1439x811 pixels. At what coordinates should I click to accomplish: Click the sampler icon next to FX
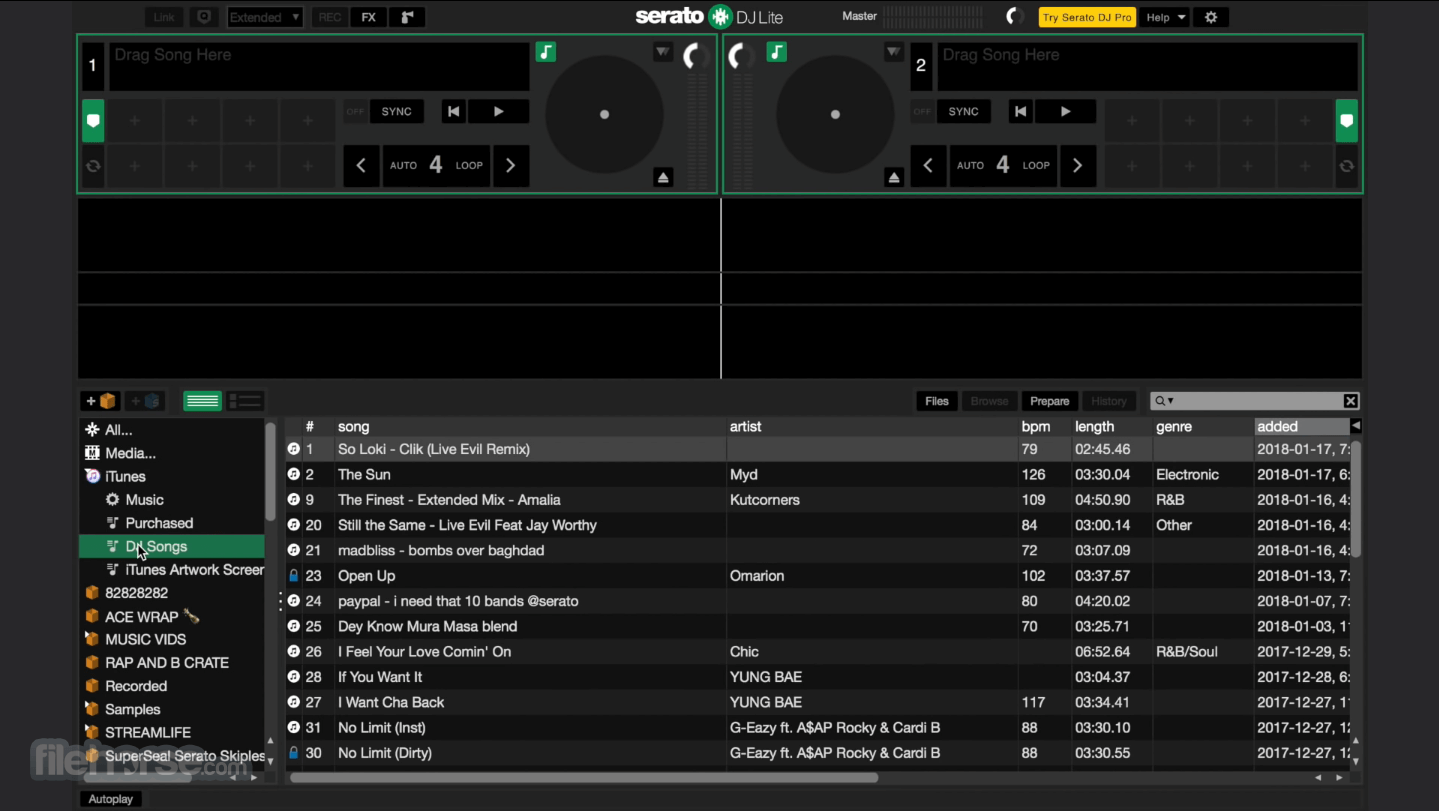pyautogui.click(x=407, y=17)
